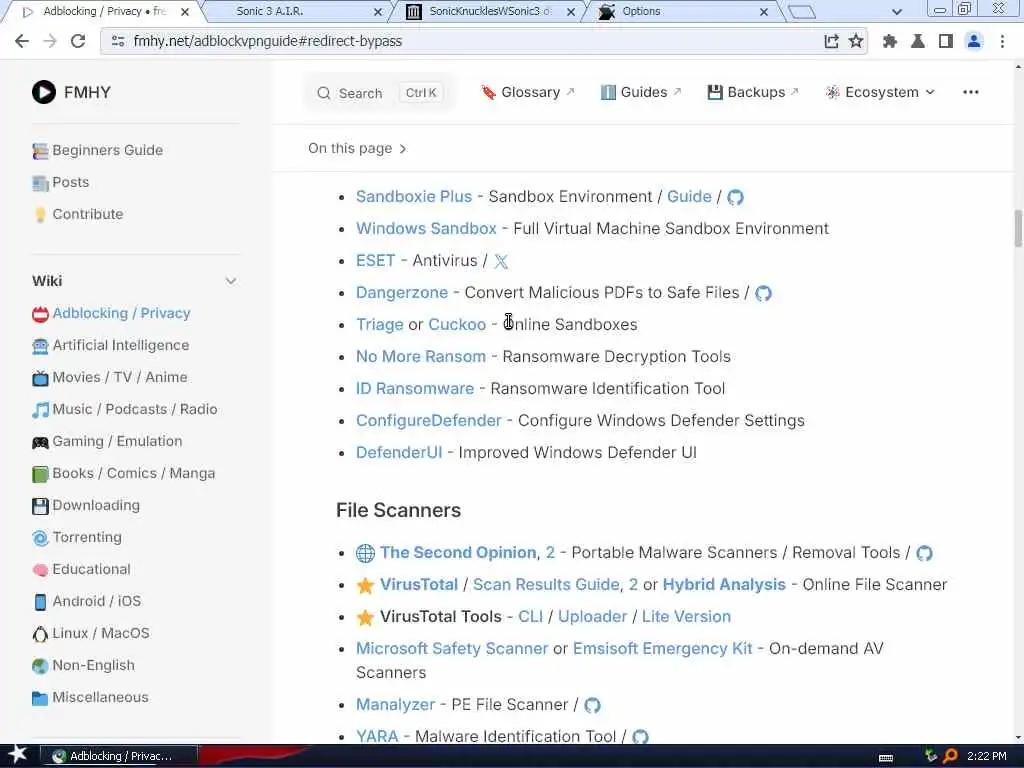Open Torrenting wiki section
This screenshot has width=1024, height=768.
(x=76, y=537)
